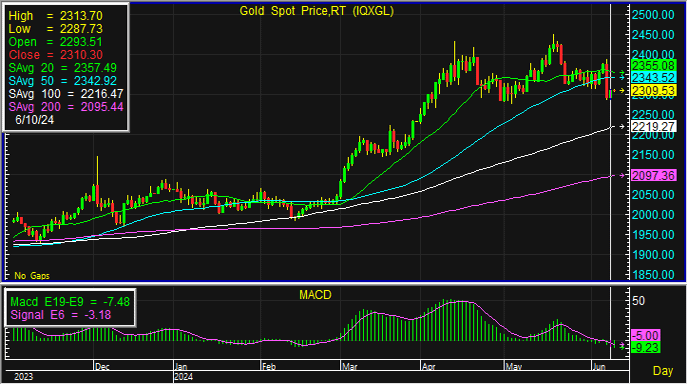Select the Close = 2310.30 readout
The height and width of the screenshot is (385, 688).
pyautogui.click(x=55, y=55)
